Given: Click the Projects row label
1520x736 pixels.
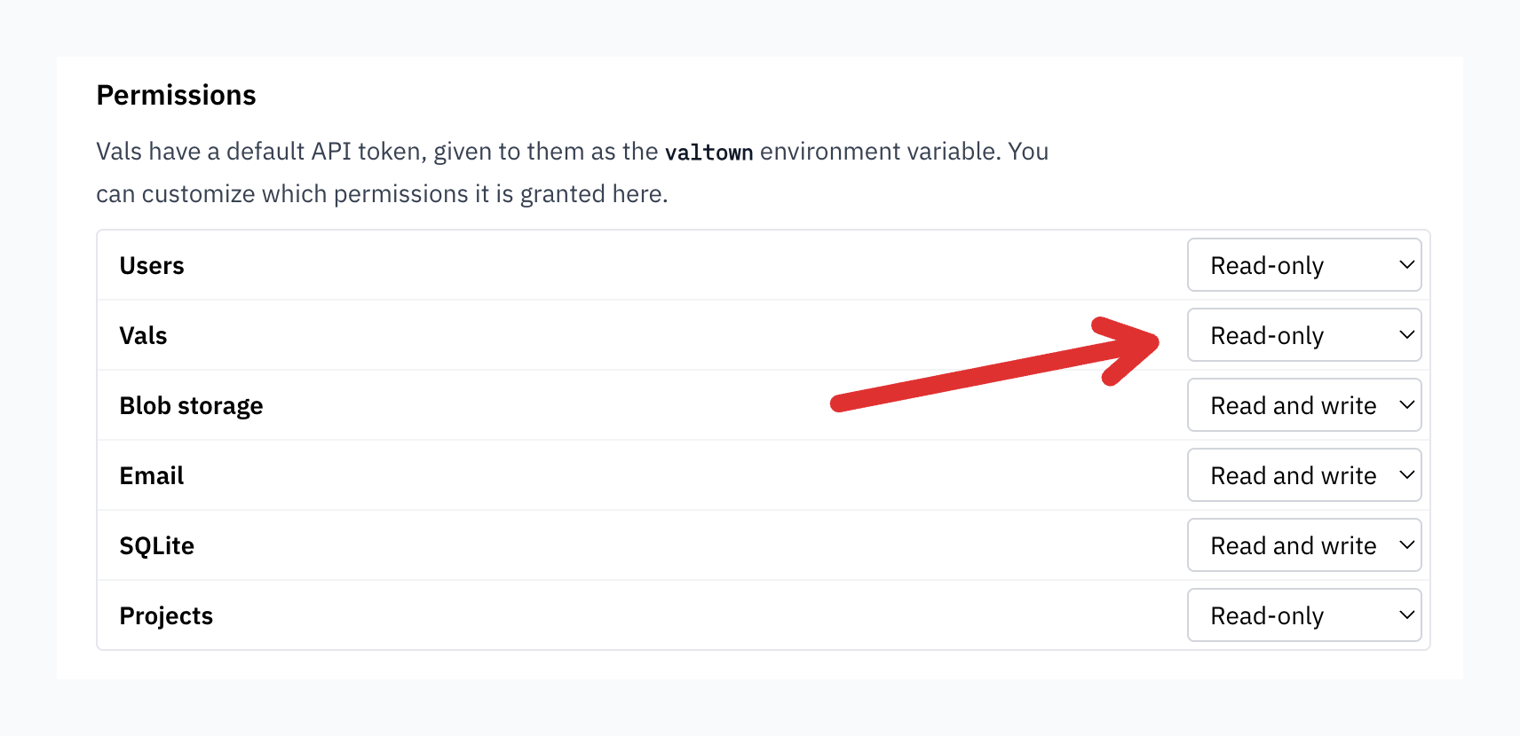Looking at the screenshot, I should pos(166,616).
